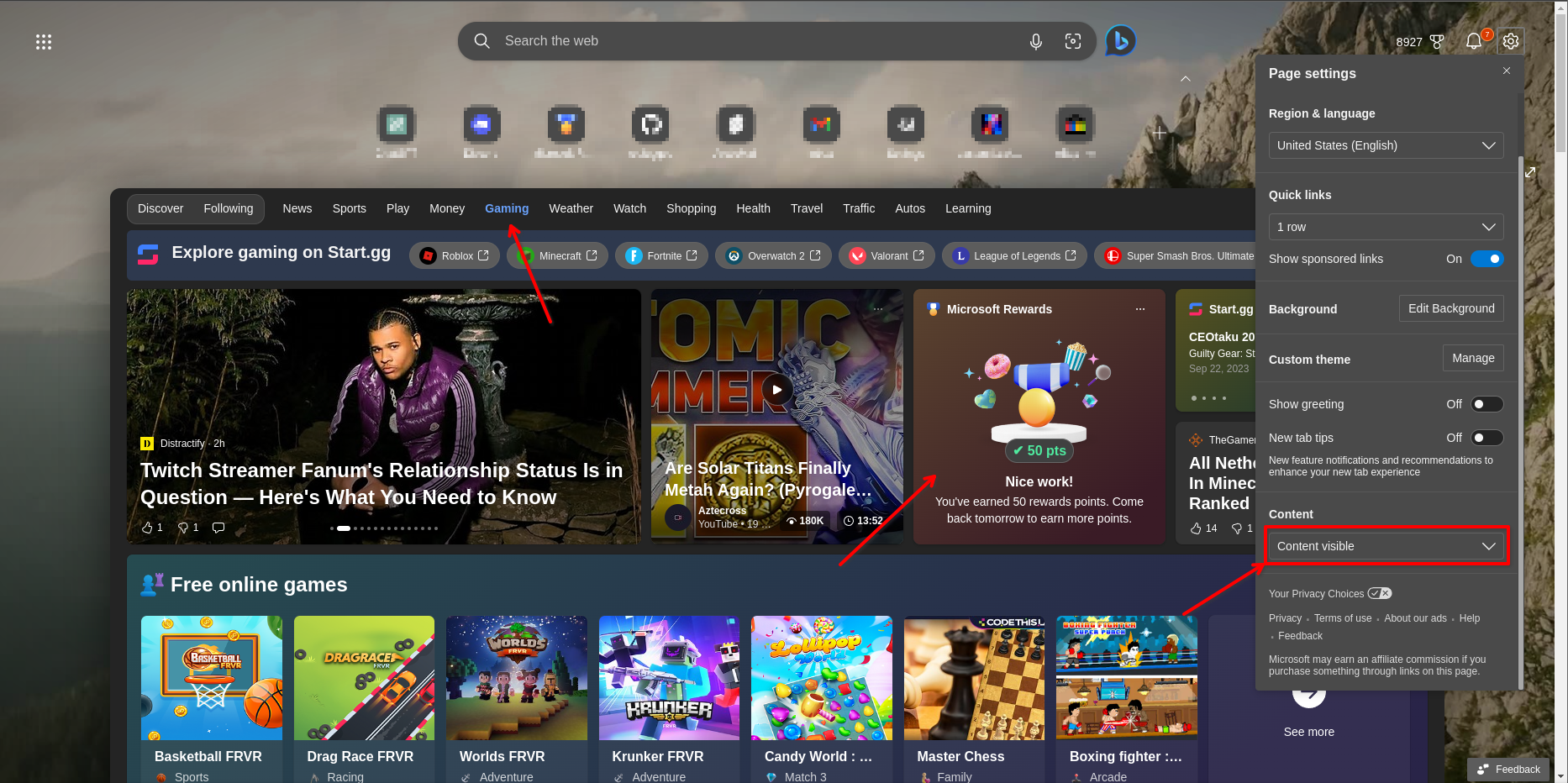Open more options on the Aztecross video card
This screenshot has height=783, width=1568.
coord(877,308)
